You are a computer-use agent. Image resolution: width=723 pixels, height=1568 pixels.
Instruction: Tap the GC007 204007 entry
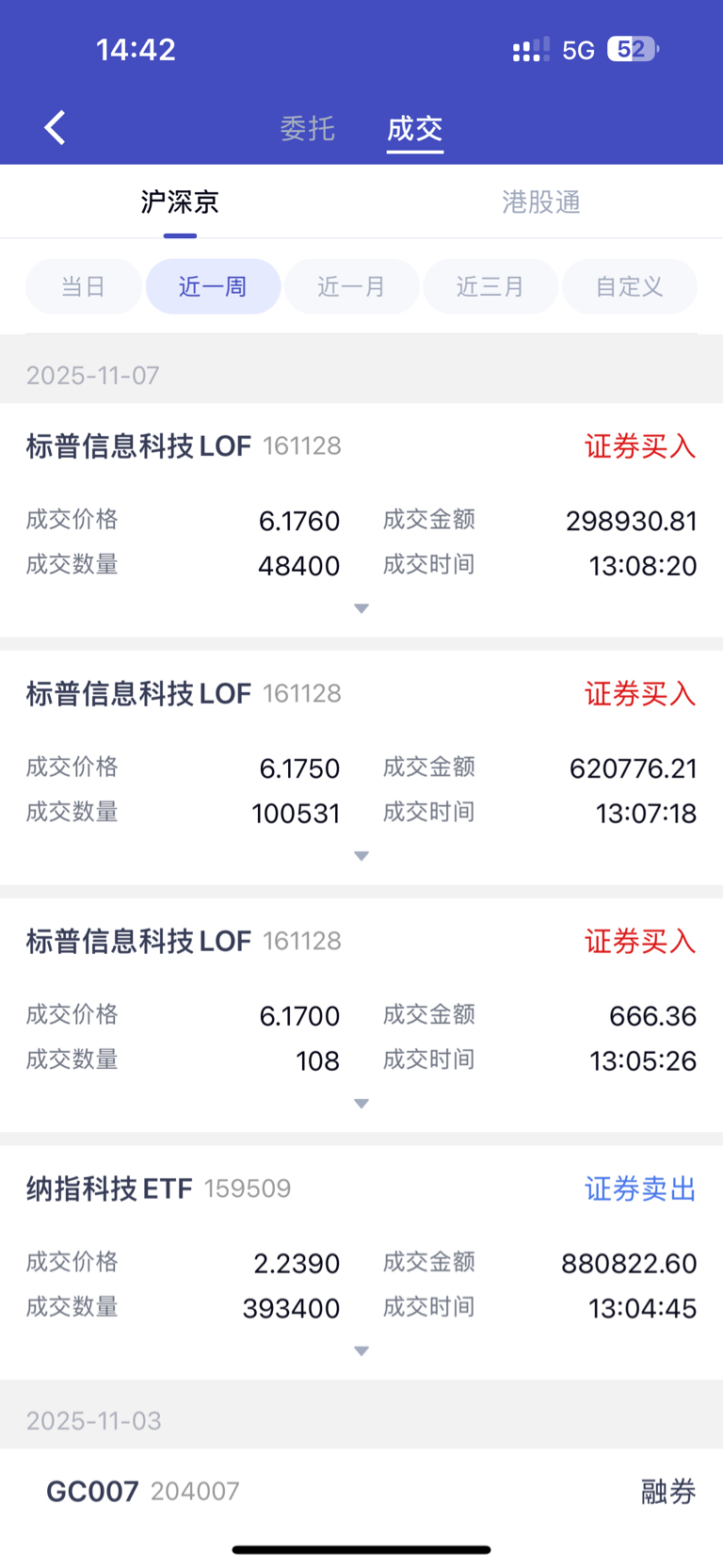coord(142,1492)
